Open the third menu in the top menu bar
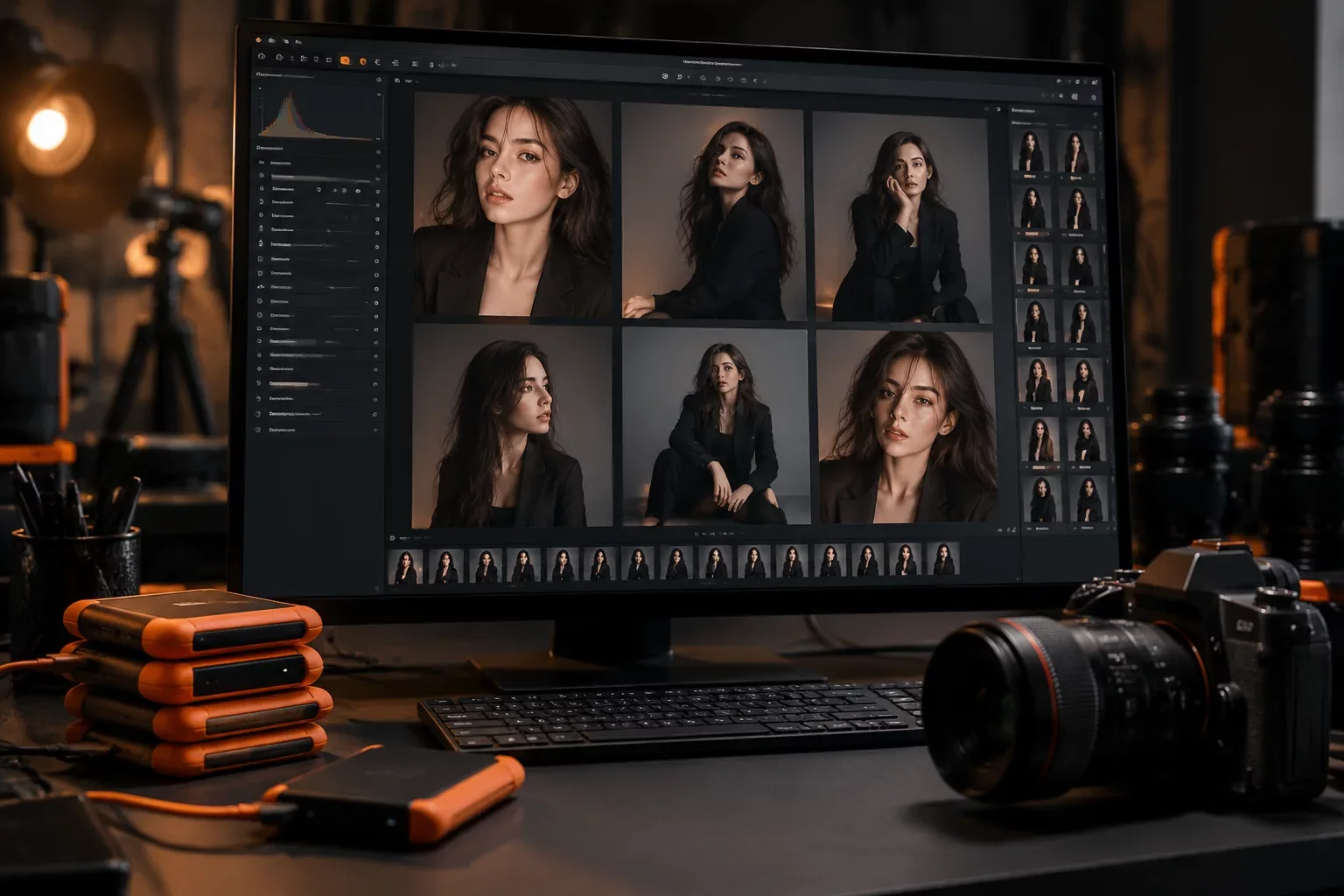 point(286,41)
